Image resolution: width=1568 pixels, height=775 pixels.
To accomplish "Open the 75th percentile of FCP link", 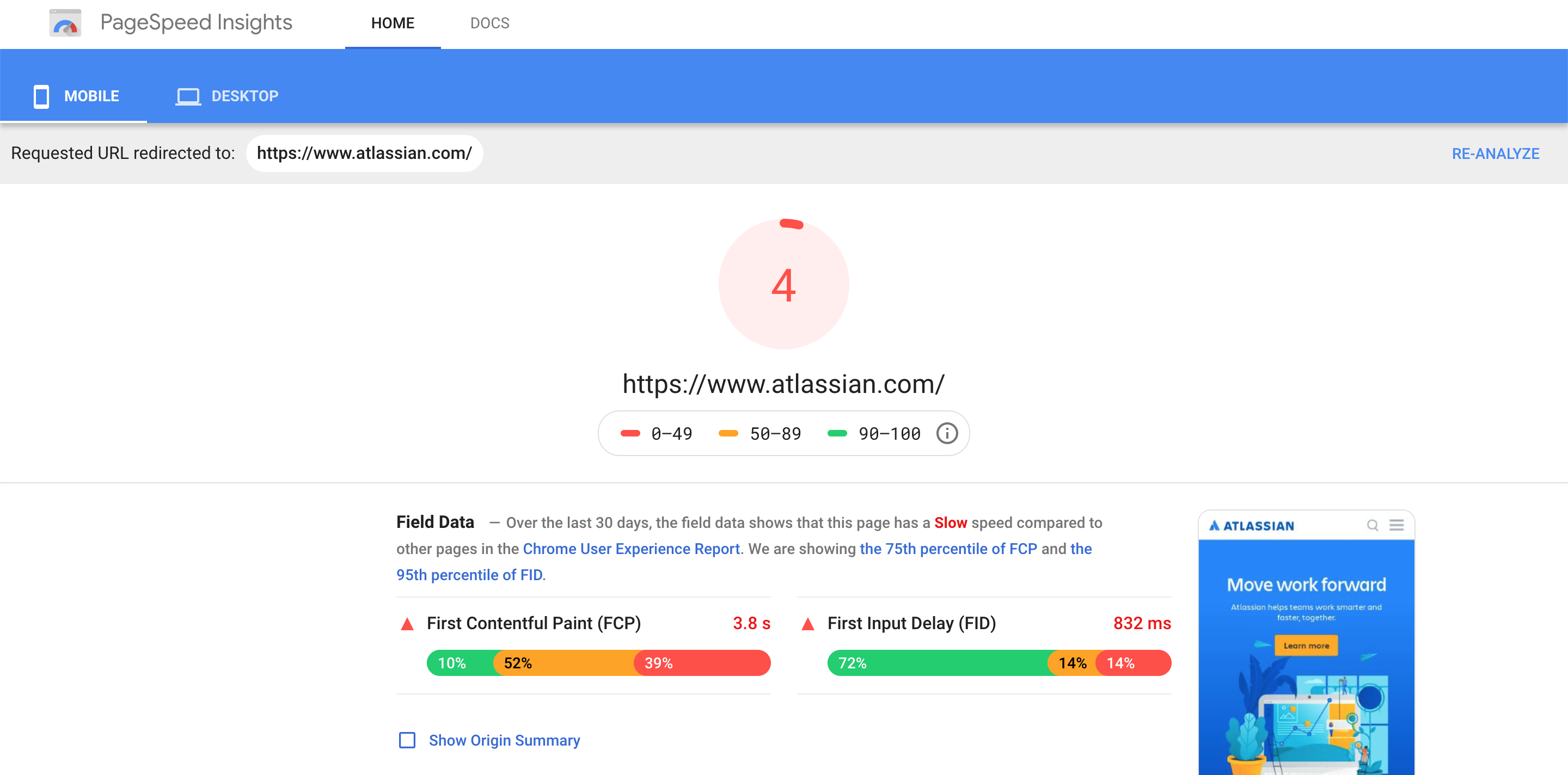I will (x=948, y=549).
